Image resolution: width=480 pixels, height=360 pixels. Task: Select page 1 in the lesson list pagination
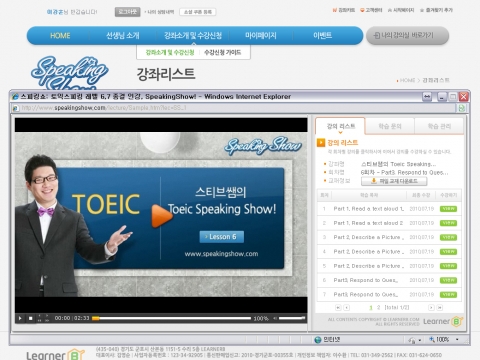pos(371,307)
